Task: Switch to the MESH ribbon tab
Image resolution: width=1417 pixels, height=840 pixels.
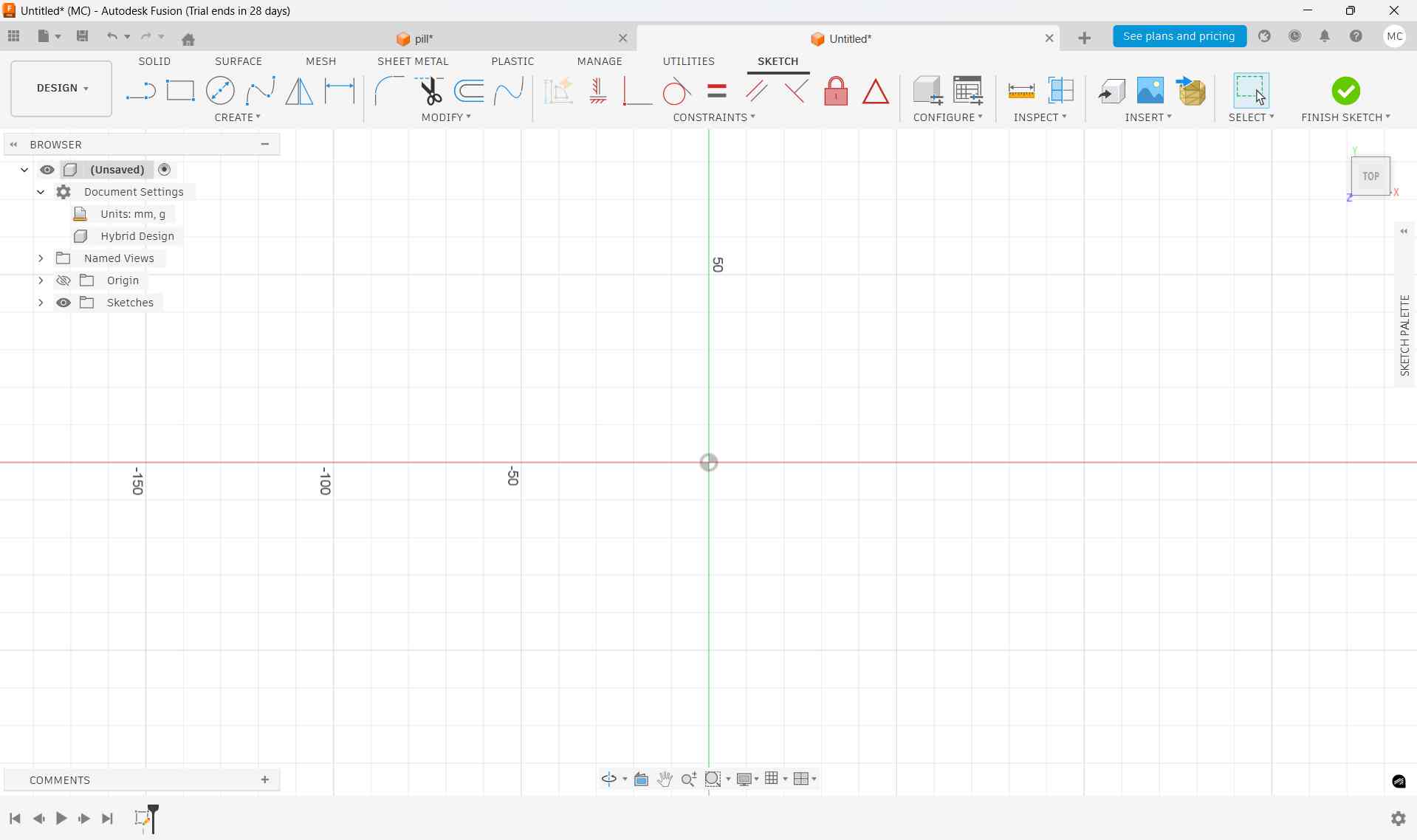Action: [321, 61]
